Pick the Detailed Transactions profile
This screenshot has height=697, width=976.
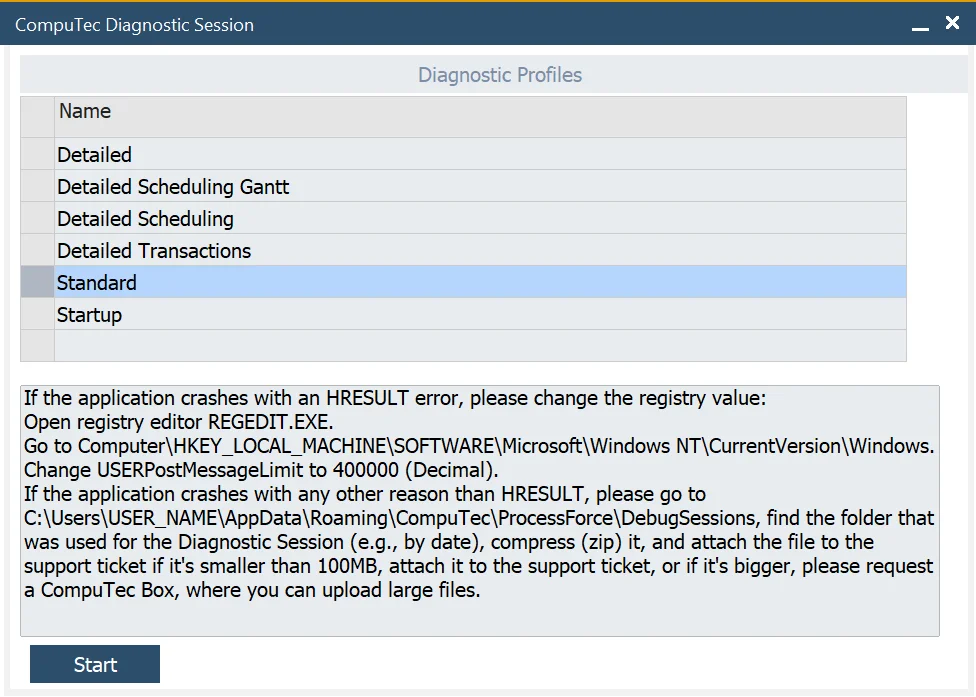click(x=154, y=251)
